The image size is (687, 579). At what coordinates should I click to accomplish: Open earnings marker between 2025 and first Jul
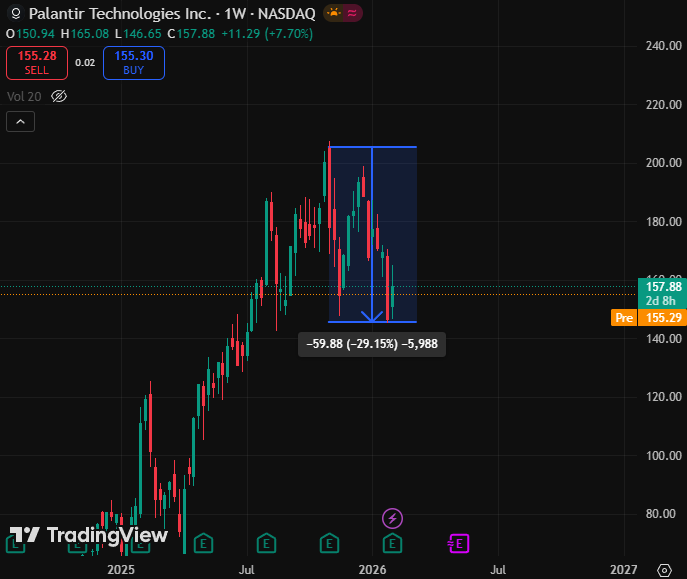pyautogui.click(x=203, y=544)
